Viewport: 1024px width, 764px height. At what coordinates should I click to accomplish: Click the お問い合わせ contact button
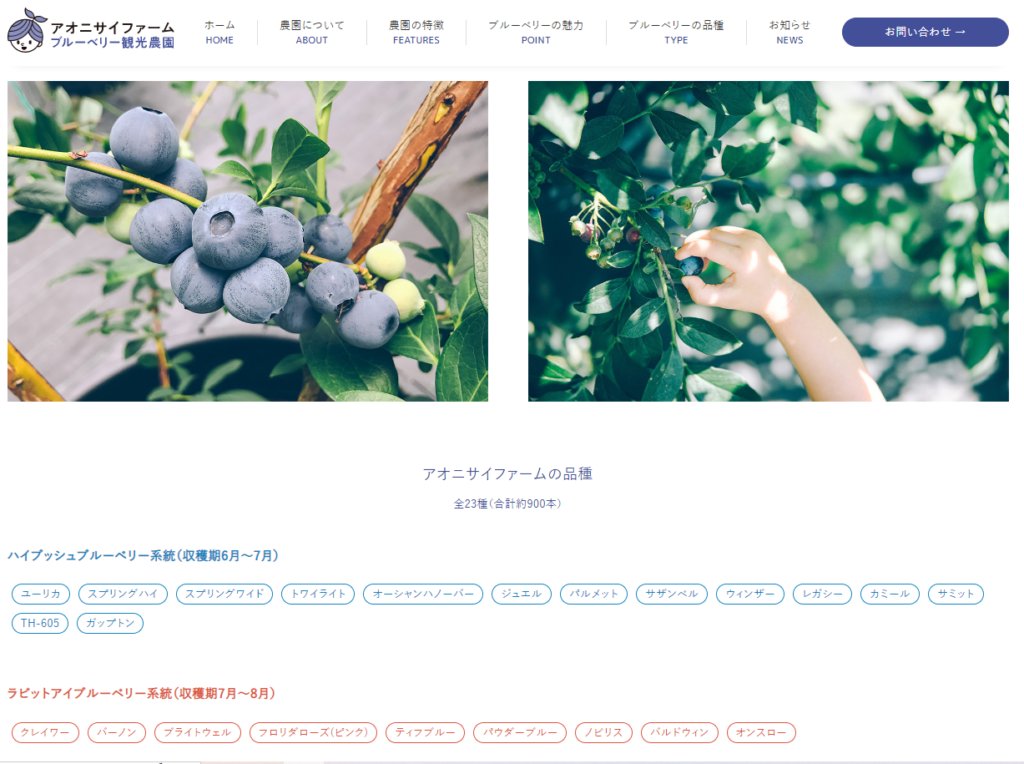tap(925, 32)
